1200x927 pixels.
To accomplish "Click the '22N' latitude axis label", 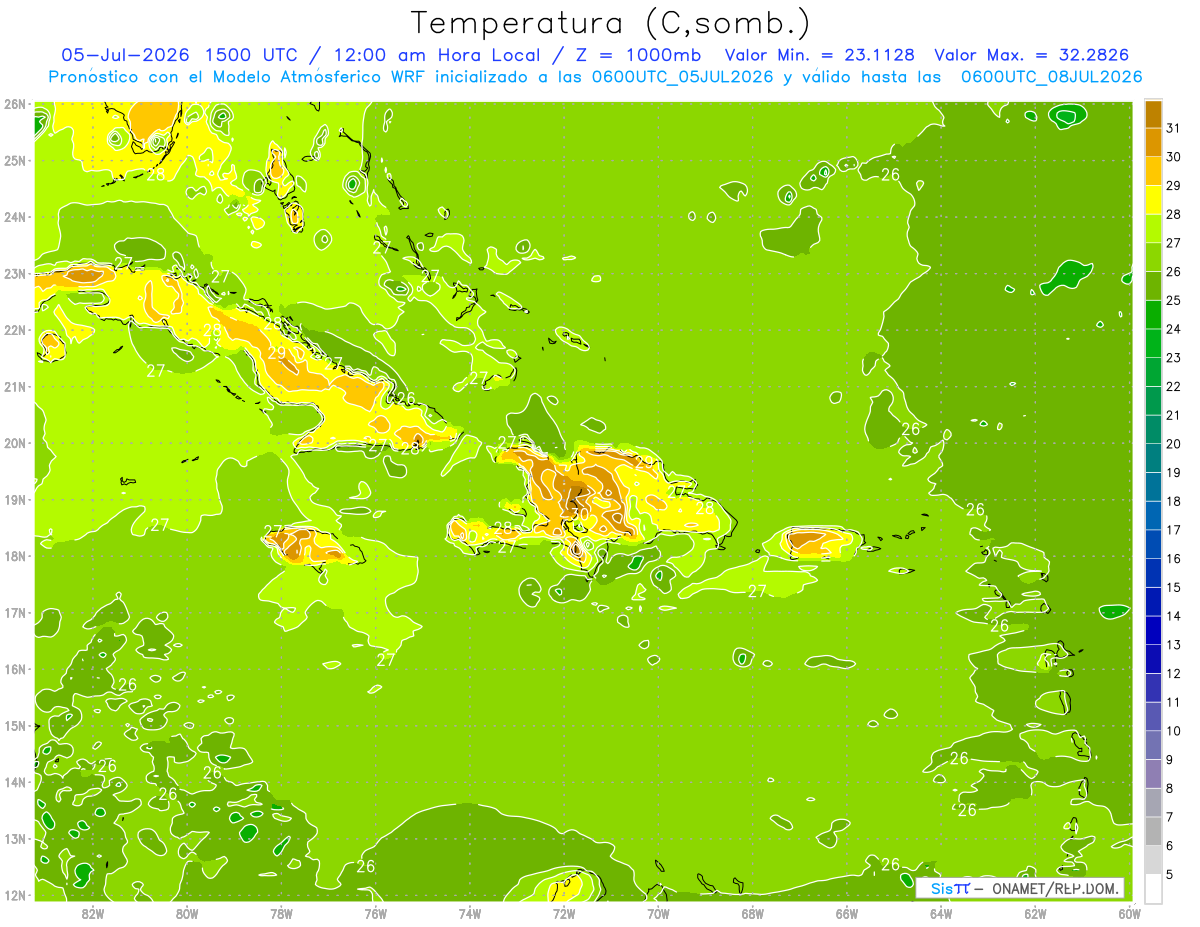I will click(15, 329).
